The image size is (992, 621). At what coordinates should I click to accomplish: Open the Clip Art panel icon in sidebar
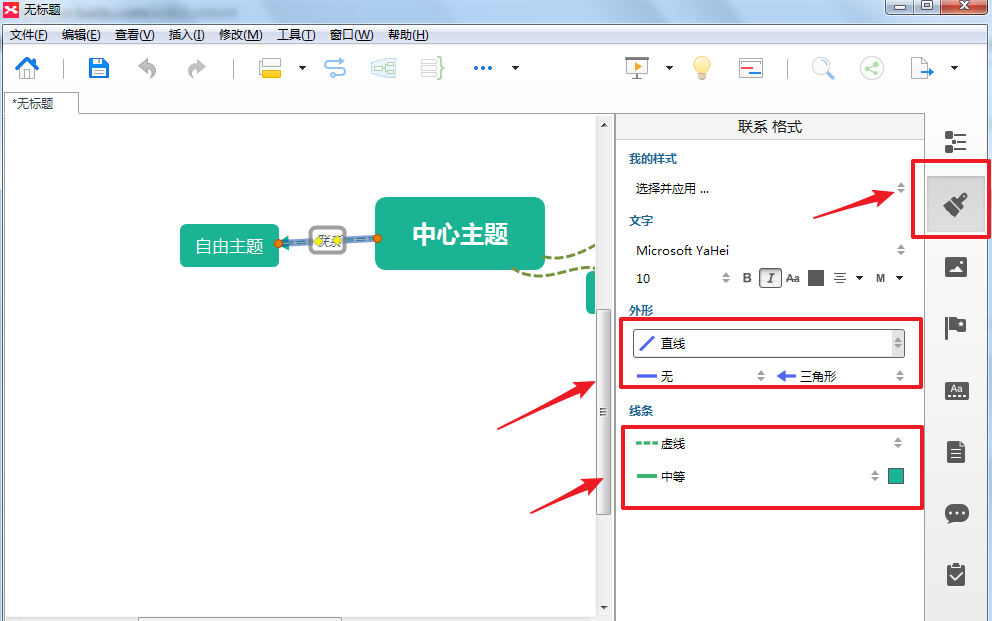[956, 267]
